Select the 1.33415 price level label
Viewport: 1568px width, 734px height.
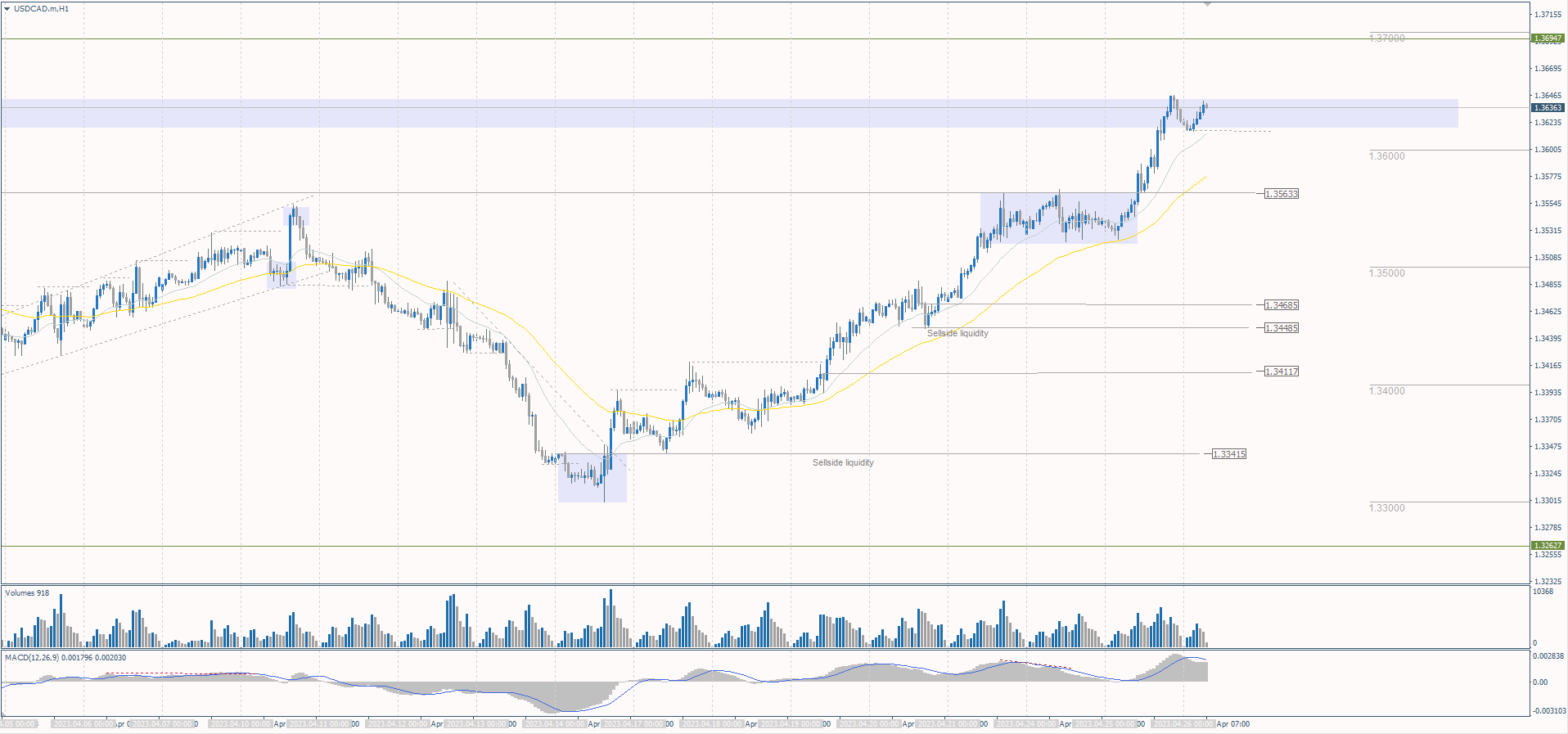point(1229,454)
